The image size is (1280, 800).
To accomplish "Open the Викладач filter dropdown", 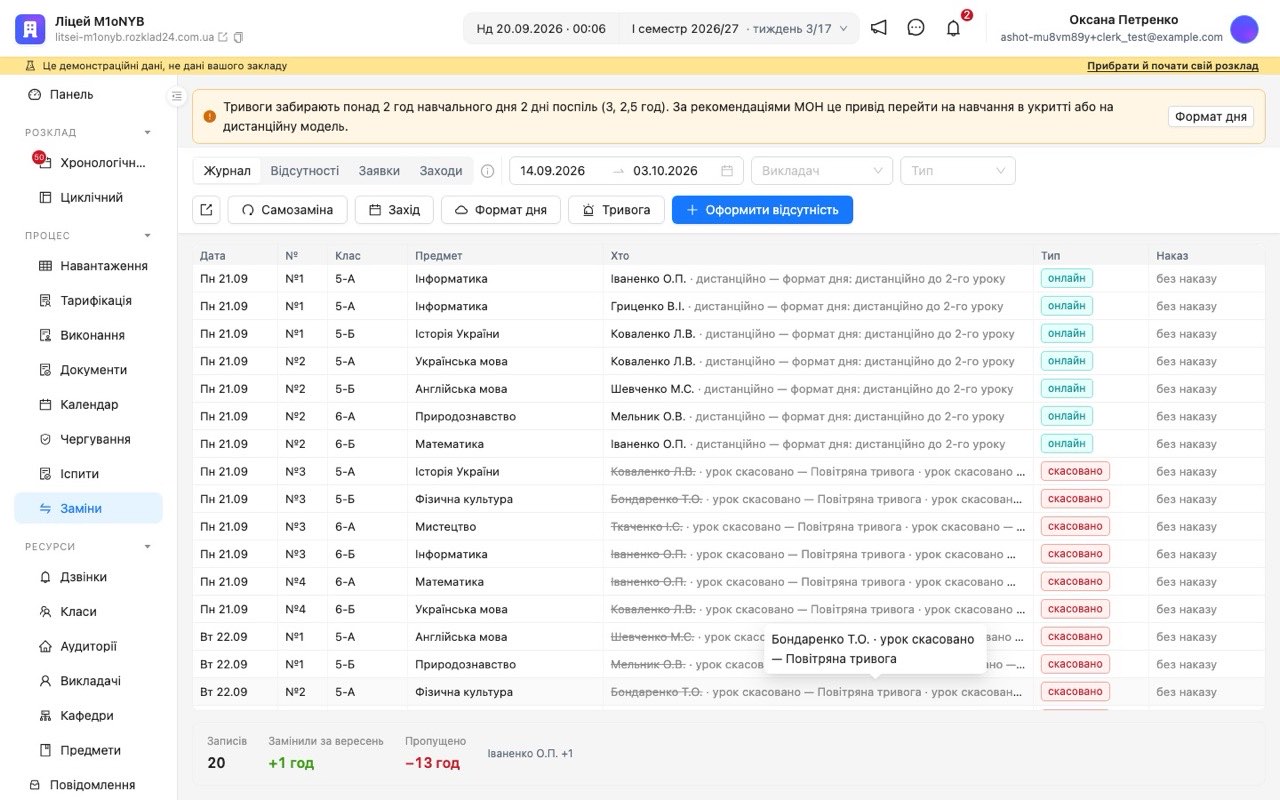I will click(822, 171).
